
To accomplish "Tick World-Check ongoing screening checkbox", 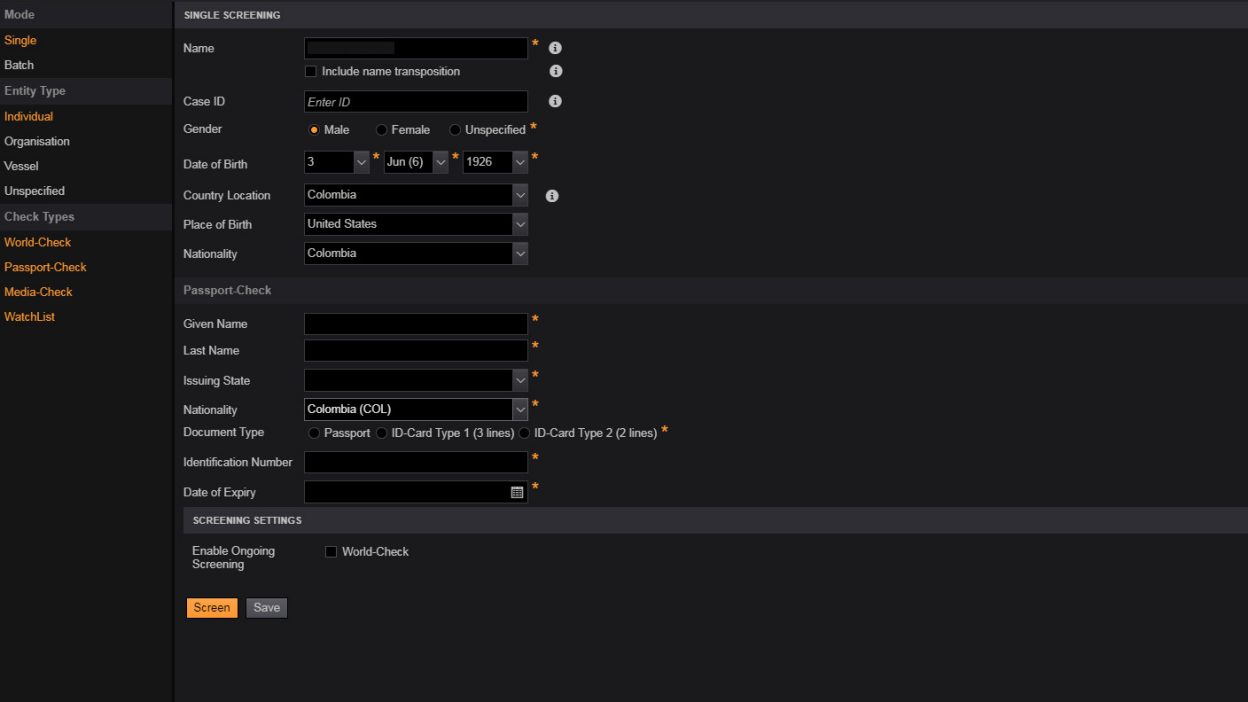I will (331, 552).
